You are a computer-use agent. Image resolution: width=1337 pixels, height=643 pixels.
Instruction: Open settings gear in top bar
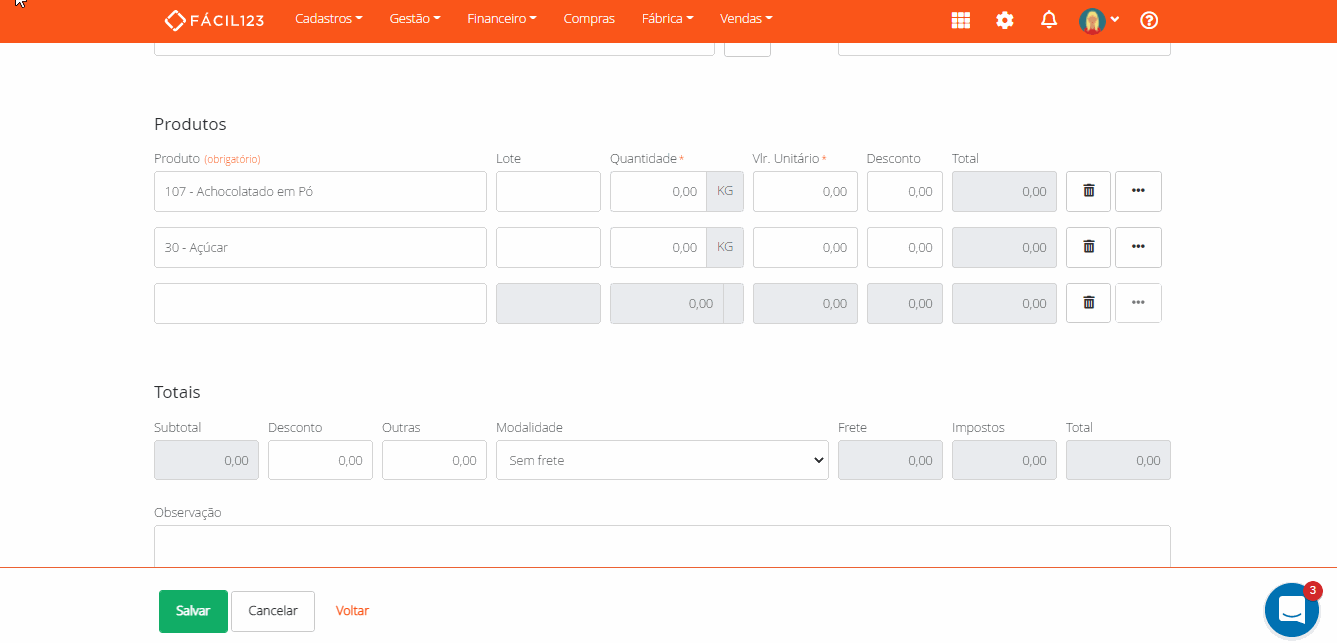(1005, 20)
